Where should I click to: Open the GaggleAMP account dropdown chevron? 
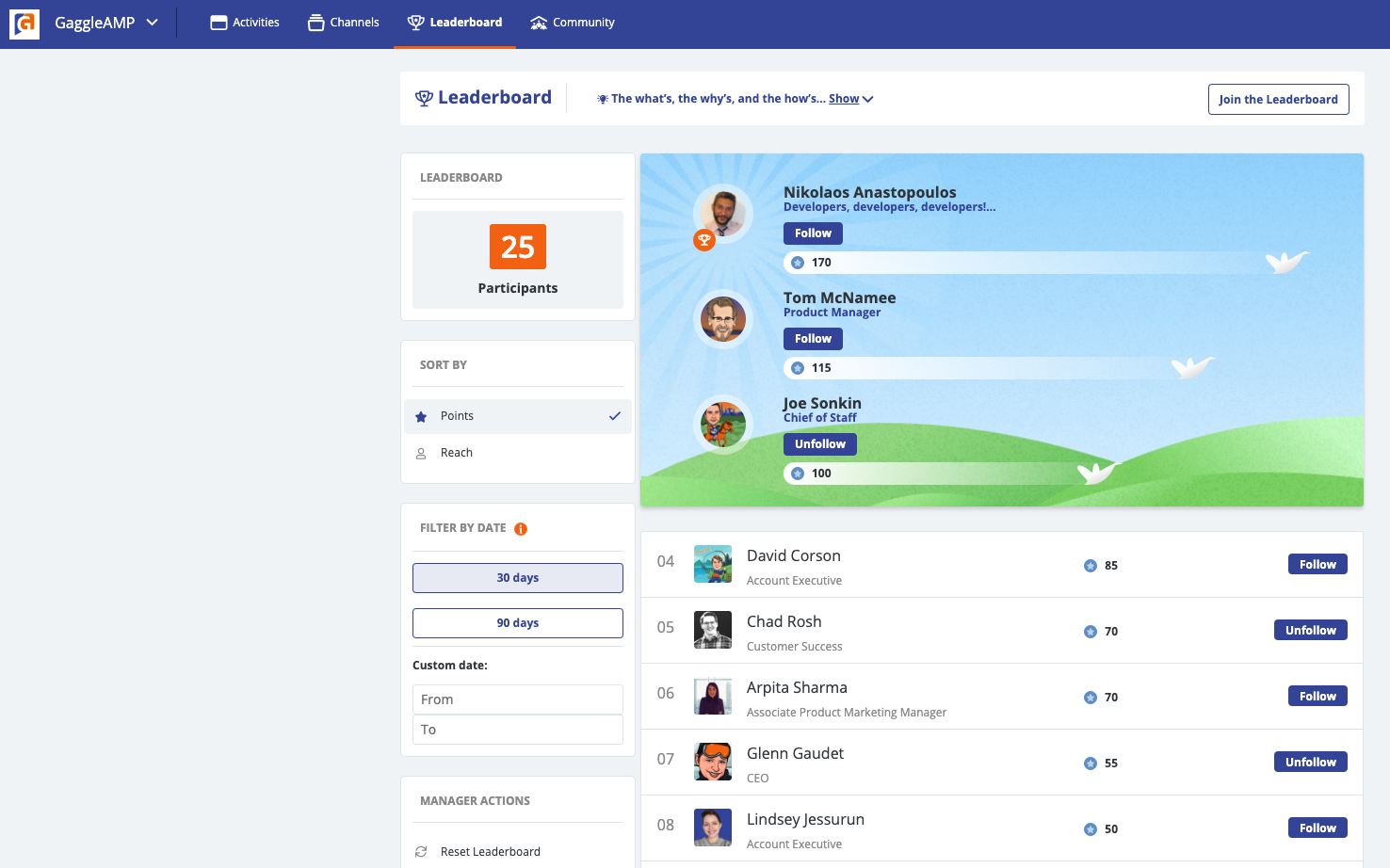[153, 23]
